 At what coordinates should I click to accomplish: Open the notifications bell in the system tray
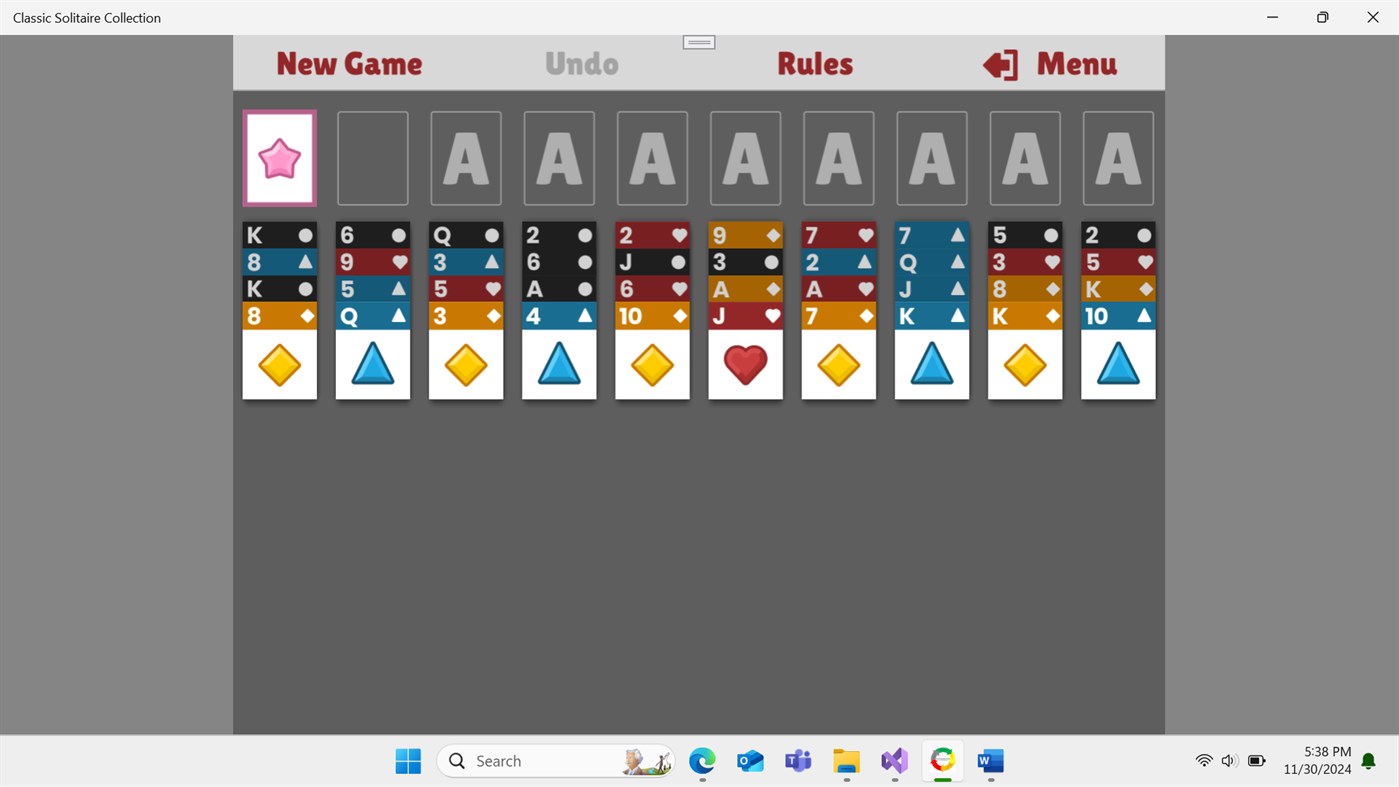(x=1367, y=760)
